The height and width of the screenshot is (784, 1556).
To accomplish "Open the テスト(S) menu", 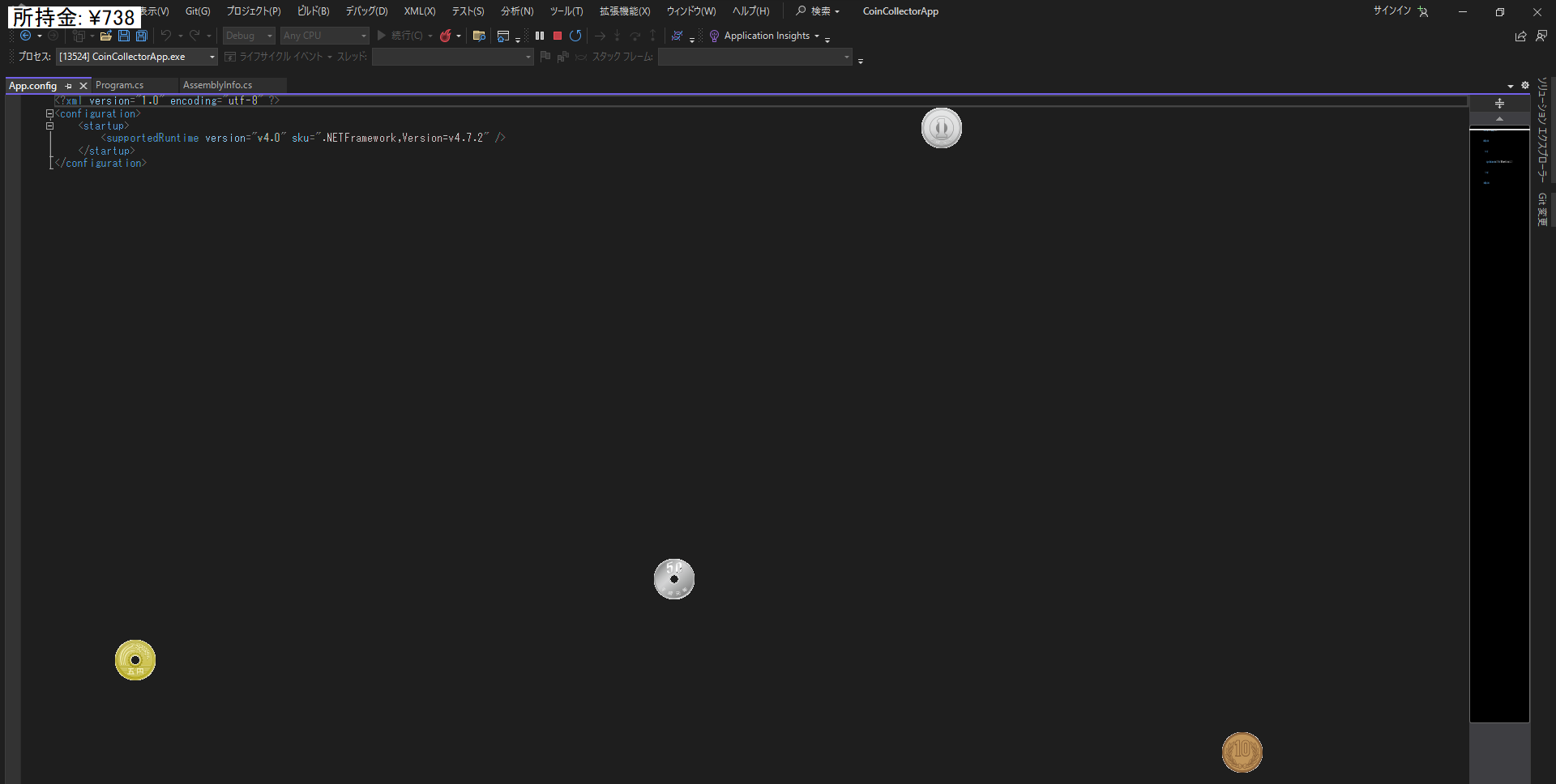I will (468, 11).
